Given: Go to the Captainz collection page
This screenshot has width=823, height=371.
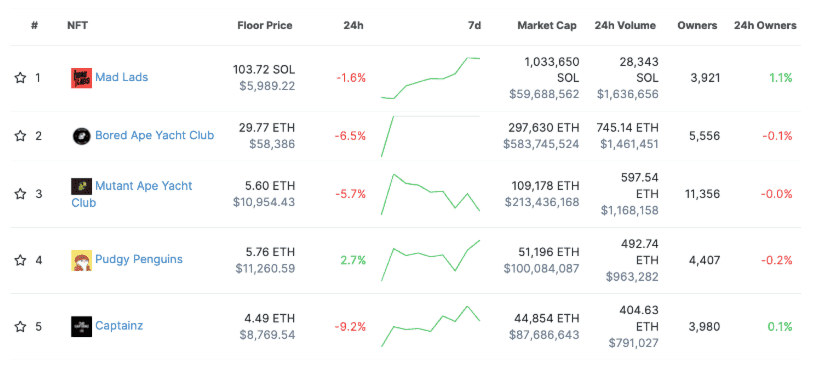Looking at the screenshot, I should [x=119, y=325].
